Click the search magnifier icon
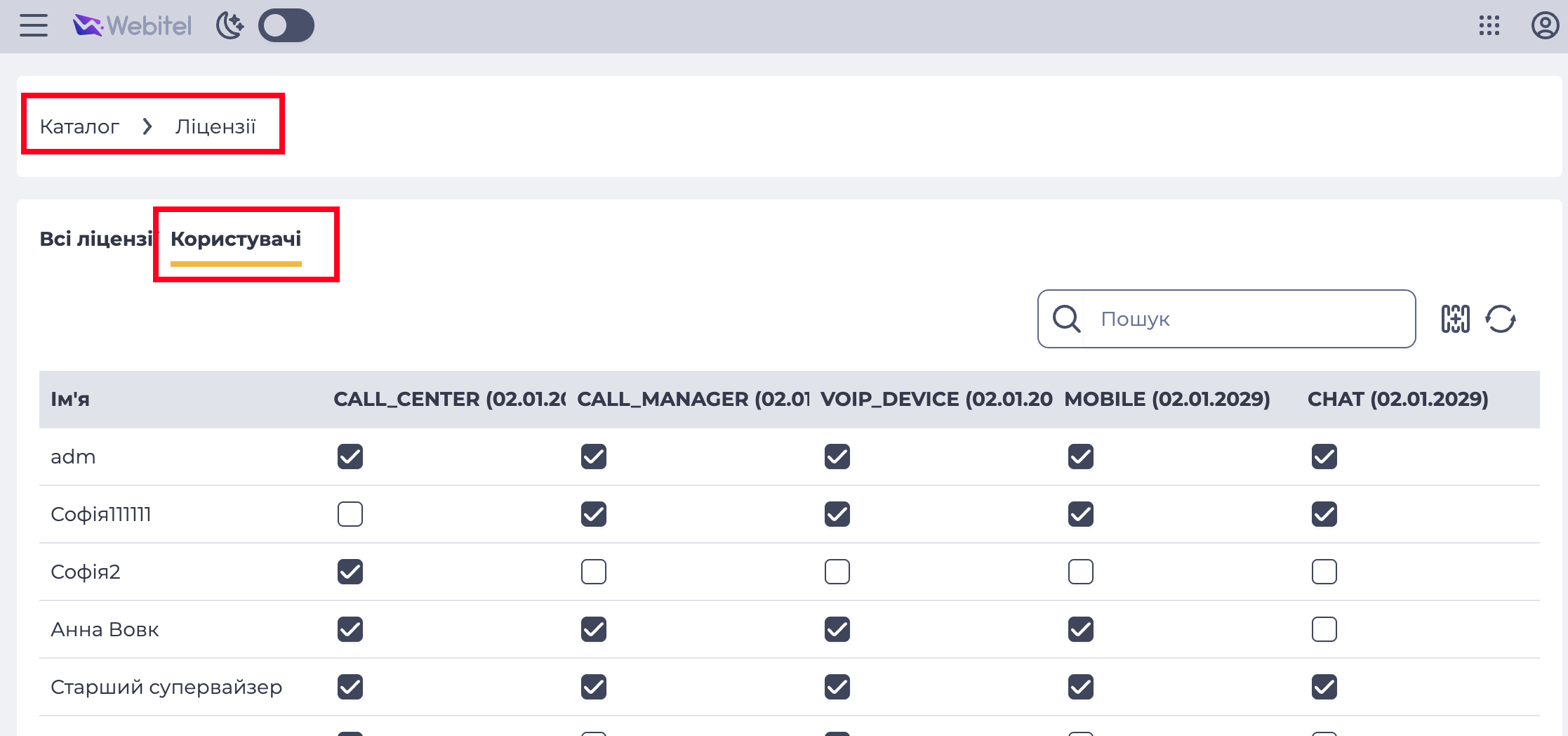1568x736 pixels. 1066,319
